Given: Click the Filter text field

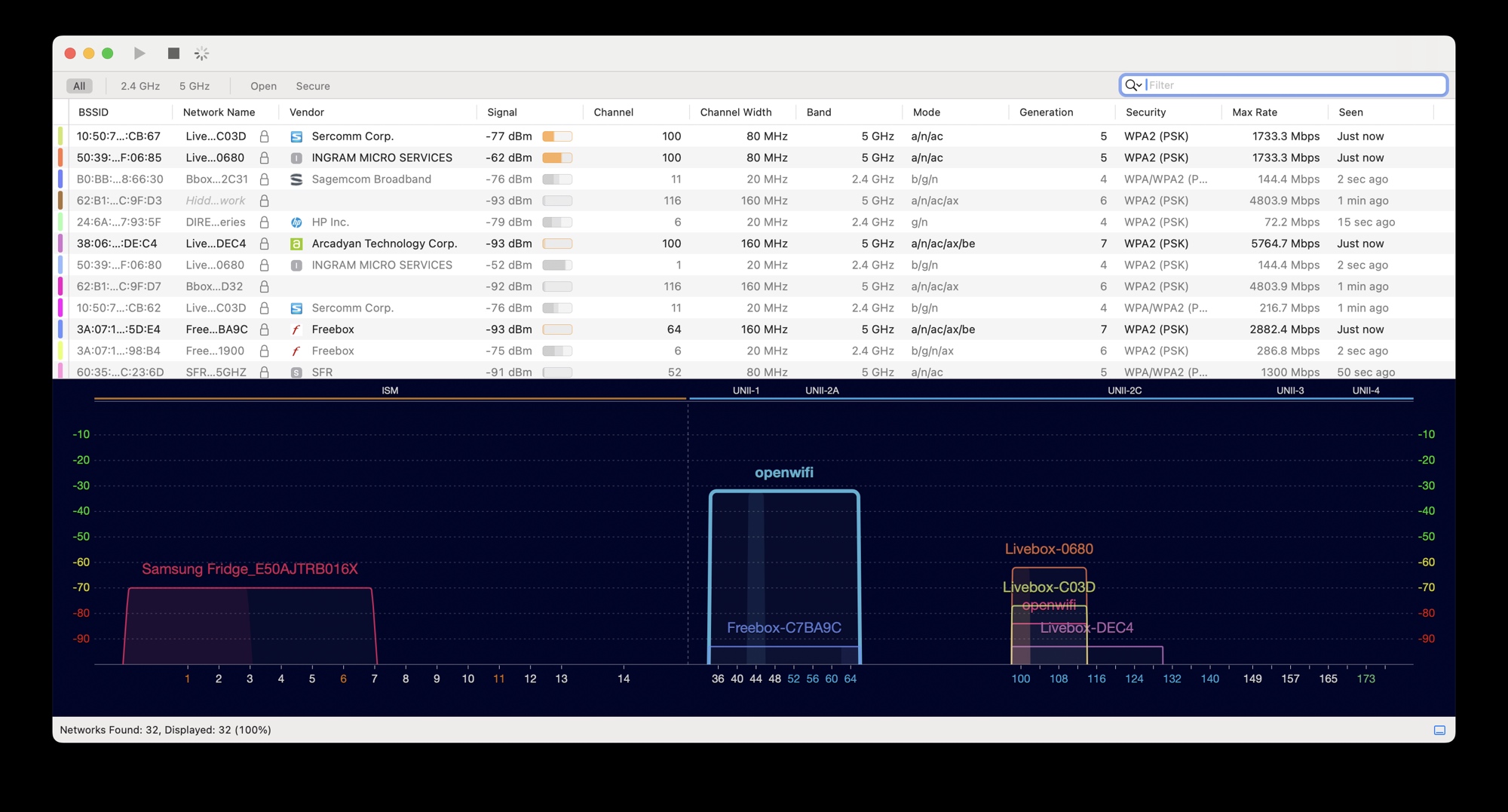Looking at the screenshot, I should (x=1293, y=85).
